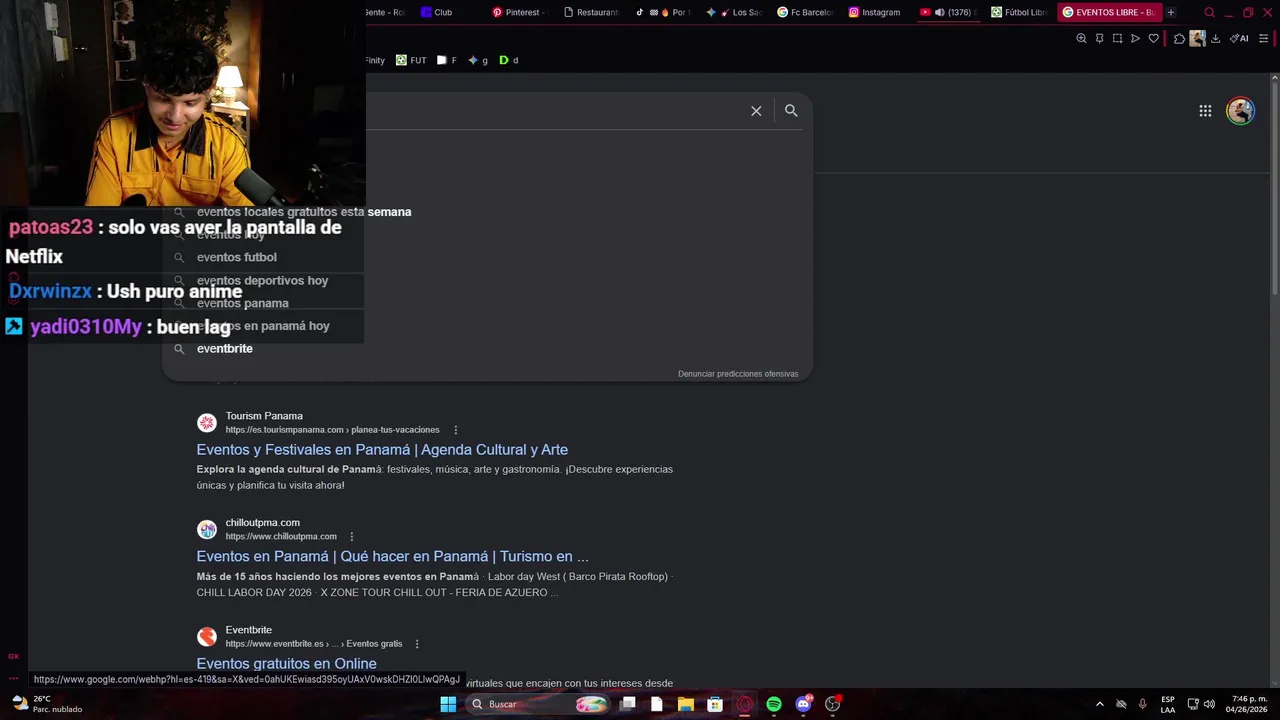The width and height of the screenshot is (1280, 720).
Task: Open 'Eventos y Festivales en Panamá' result
Action: [x=382, y=450]
